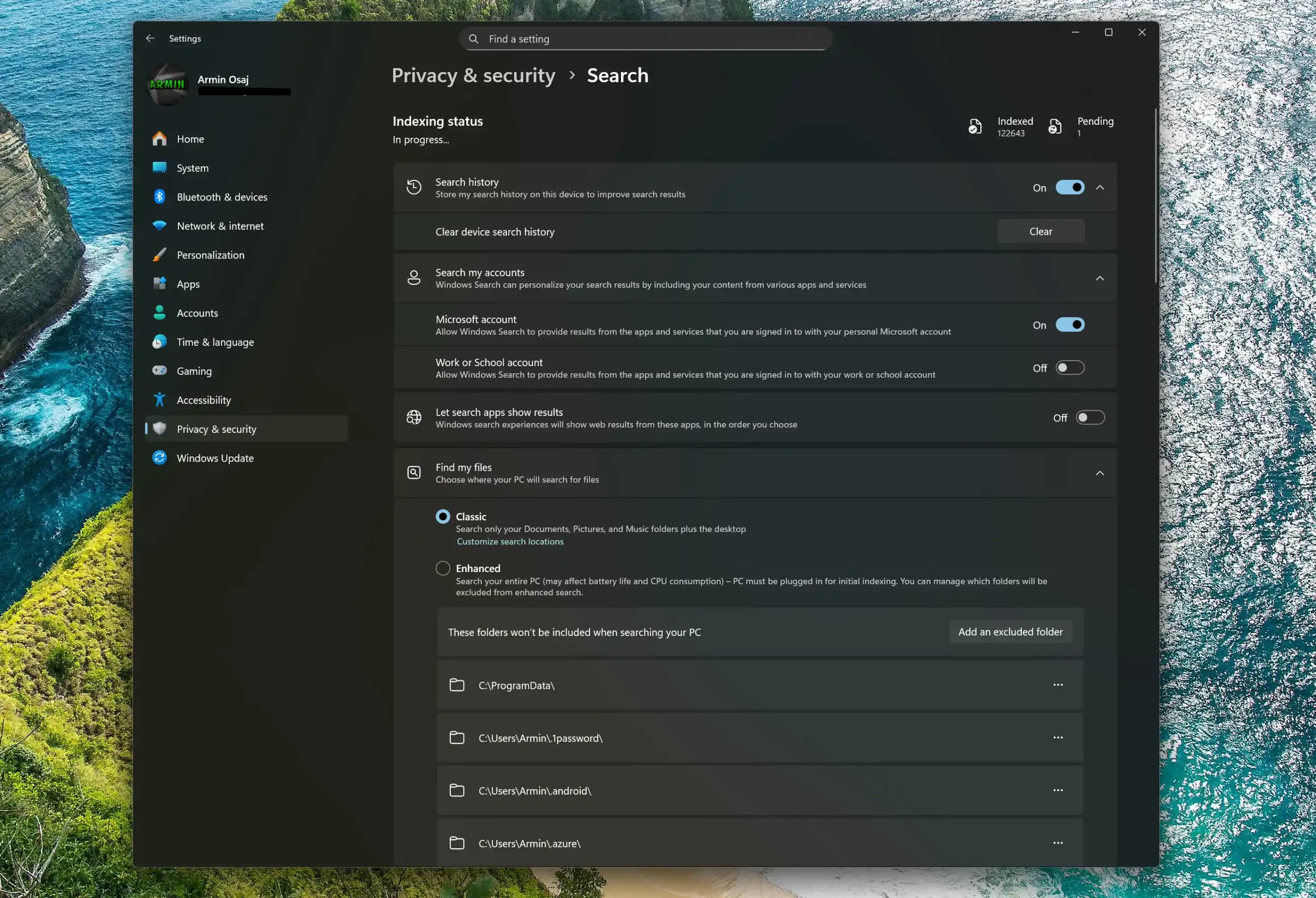
Task: Click the Gaming controller icon
Action: (x=160, y=370)
